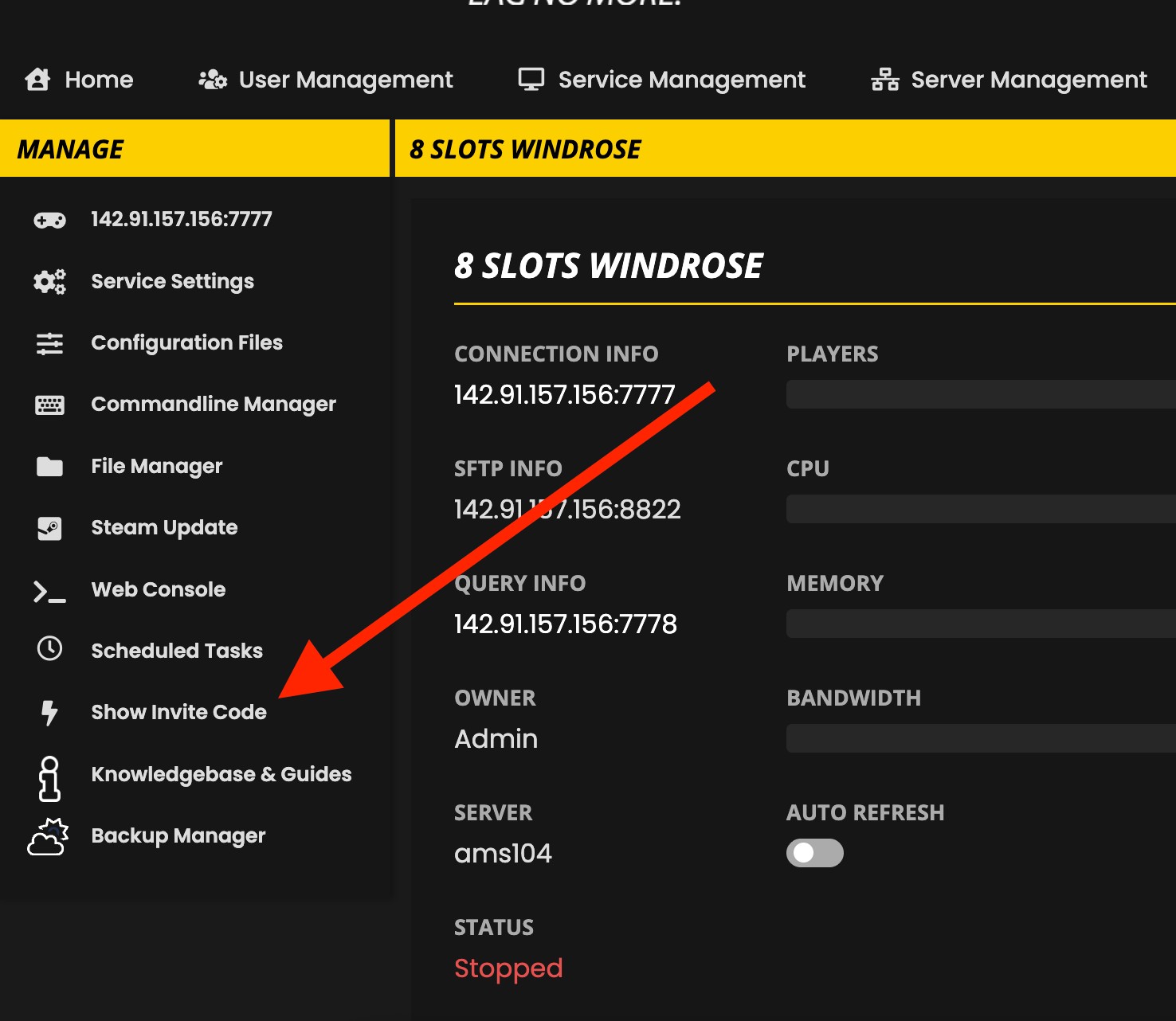
Task: Click the Backup Manager cloud icon
Action: pyautogui.click(x=48, y=837)
